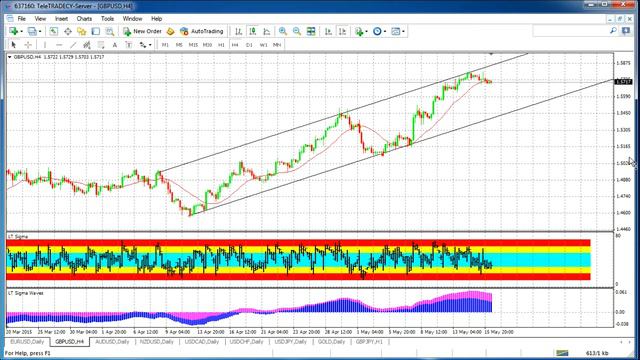The image size is (640, 360).
Task: Zoom out on the chart
Action: point(297,31)
